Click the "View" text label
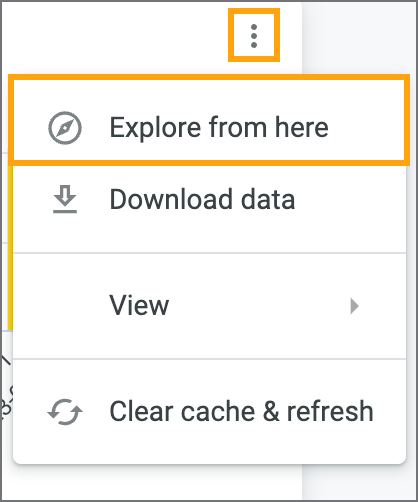 click(139, 305)
